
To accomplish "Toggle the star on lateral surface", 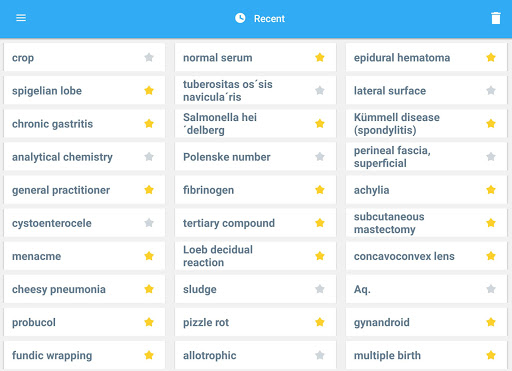I will click(x=491, y=90).
